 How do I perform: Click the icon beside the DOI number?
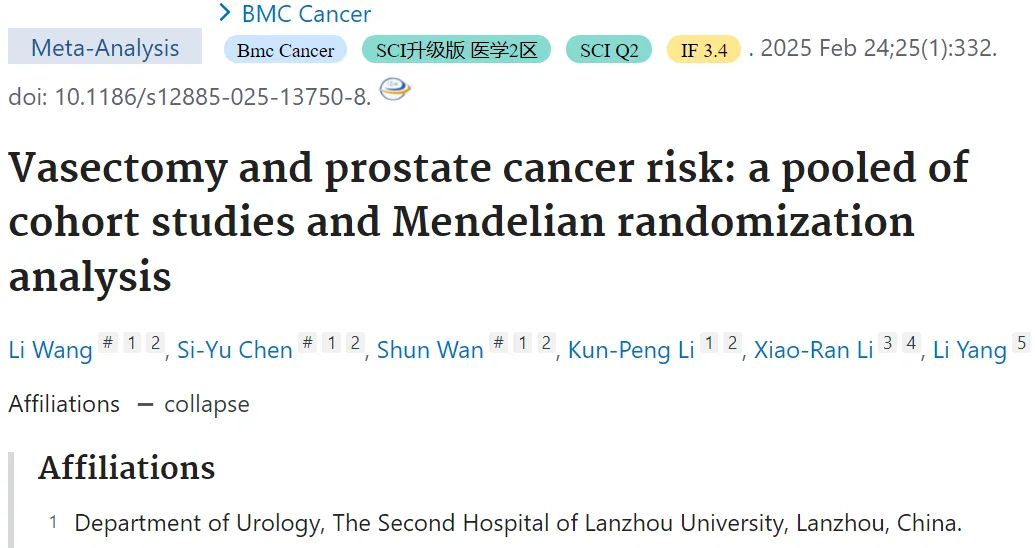click(395, 89)
